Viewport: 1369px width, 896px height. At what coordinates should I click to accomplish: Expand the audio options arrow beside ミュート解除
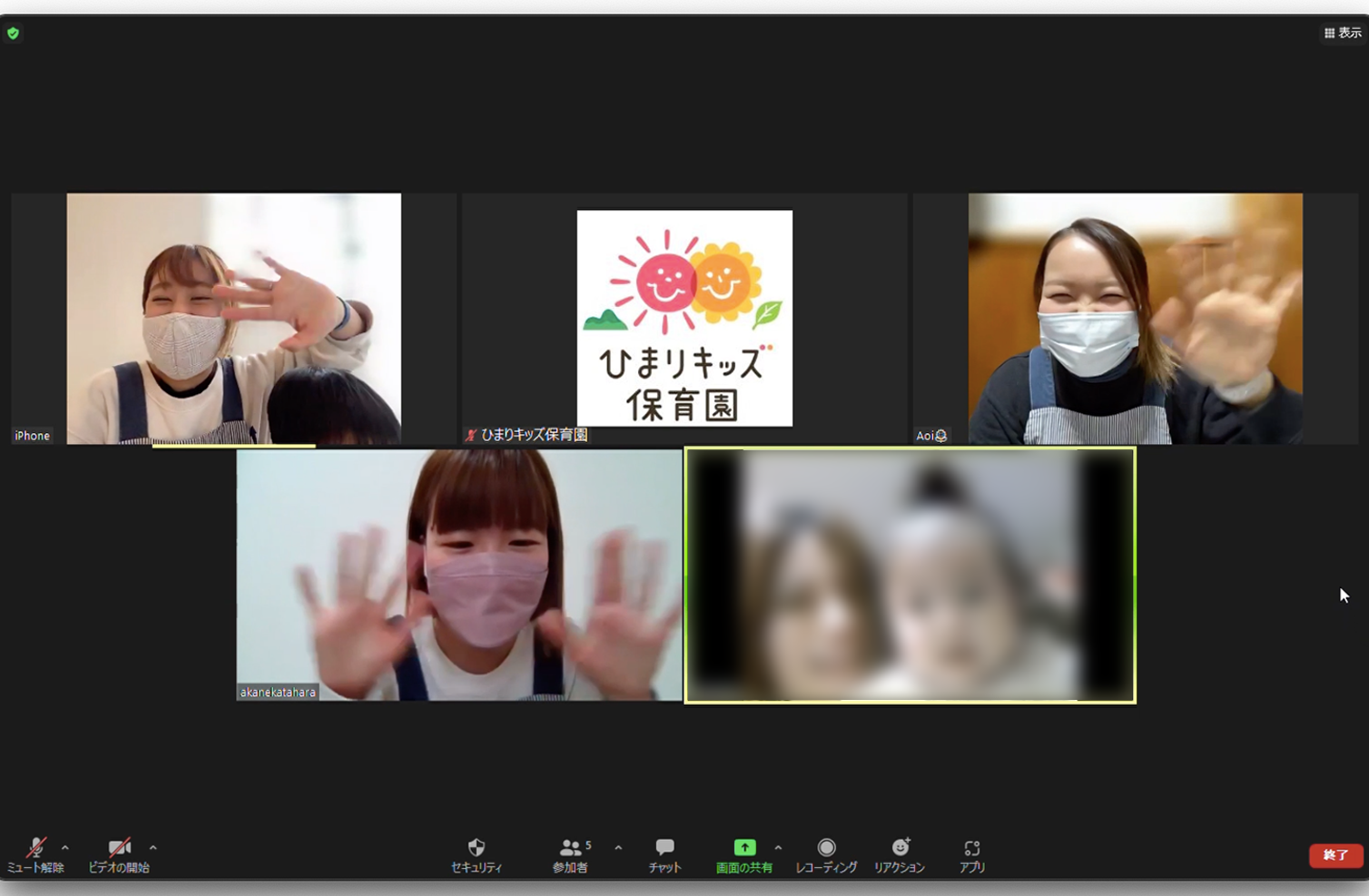[x=65, y=848]
